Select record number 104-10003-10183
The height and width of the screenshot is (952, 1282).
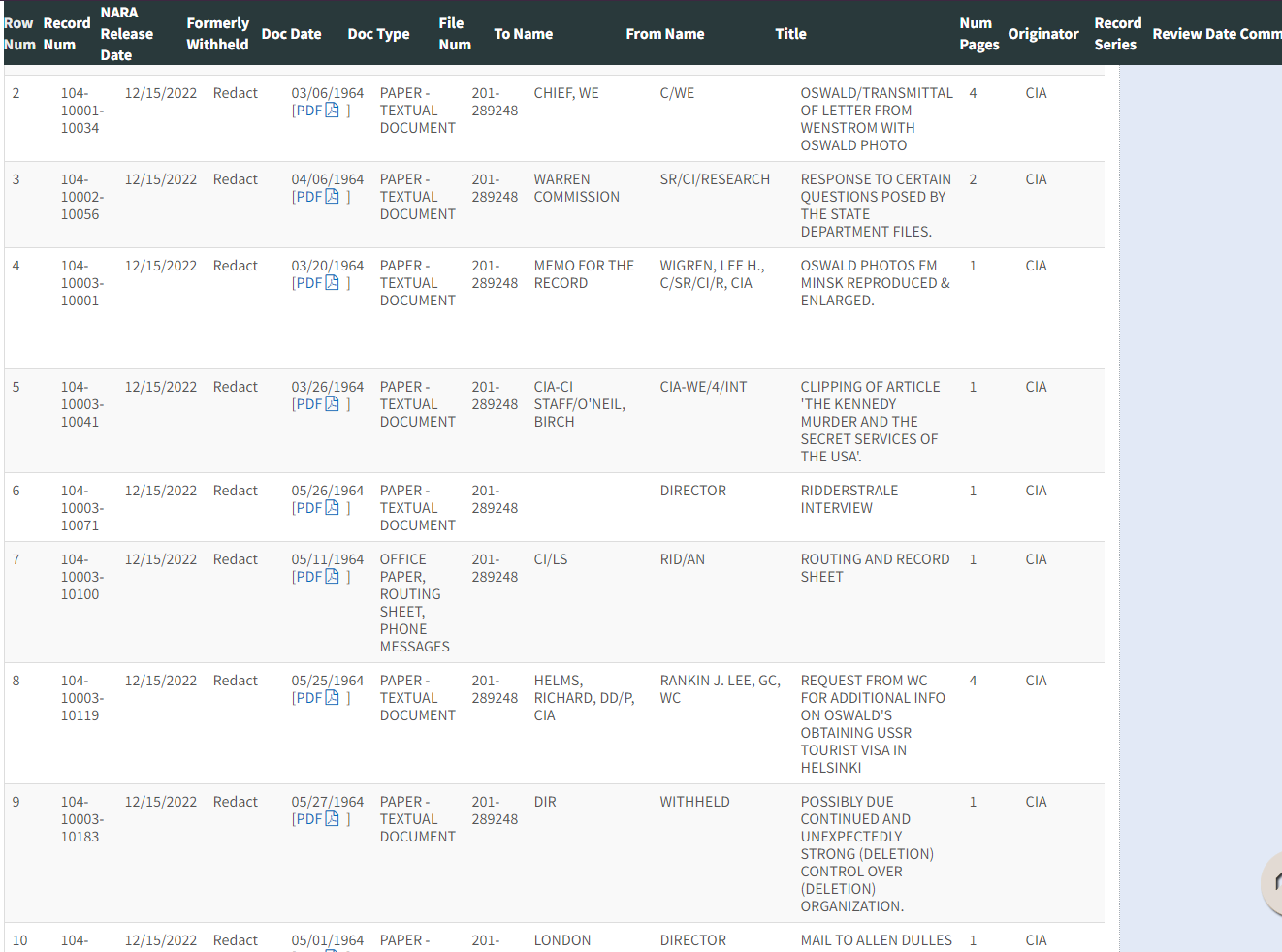coord(82,819)
